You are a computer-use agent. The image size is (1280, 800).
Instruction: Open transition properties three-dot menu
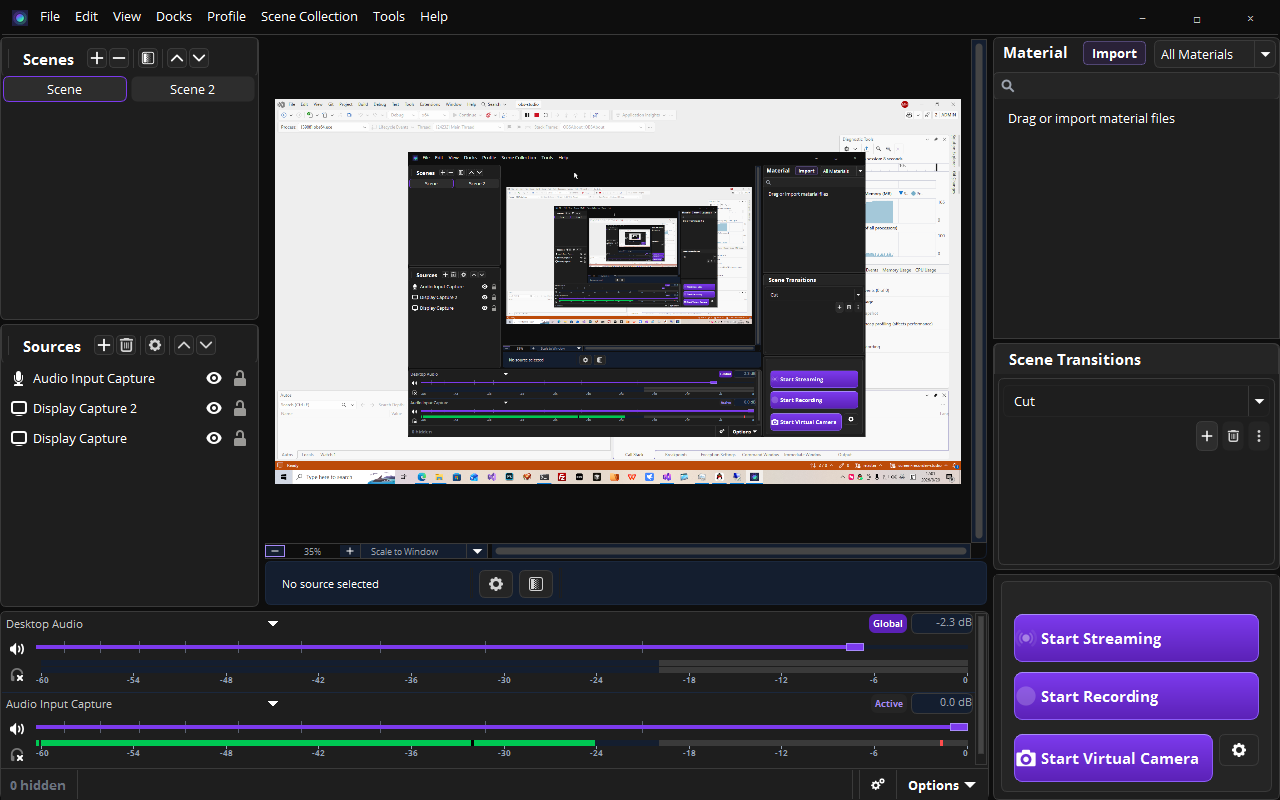point(1259,436)
